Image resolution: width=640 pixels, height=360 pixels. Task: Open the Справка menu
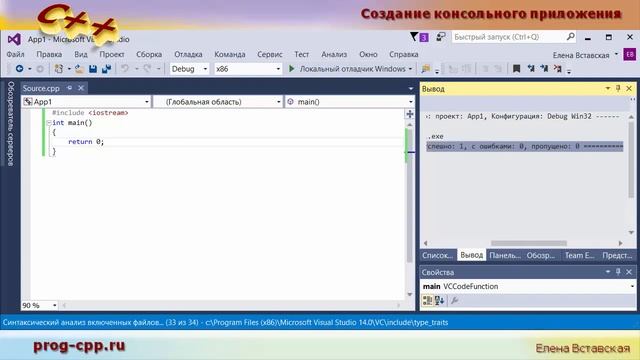404,54
